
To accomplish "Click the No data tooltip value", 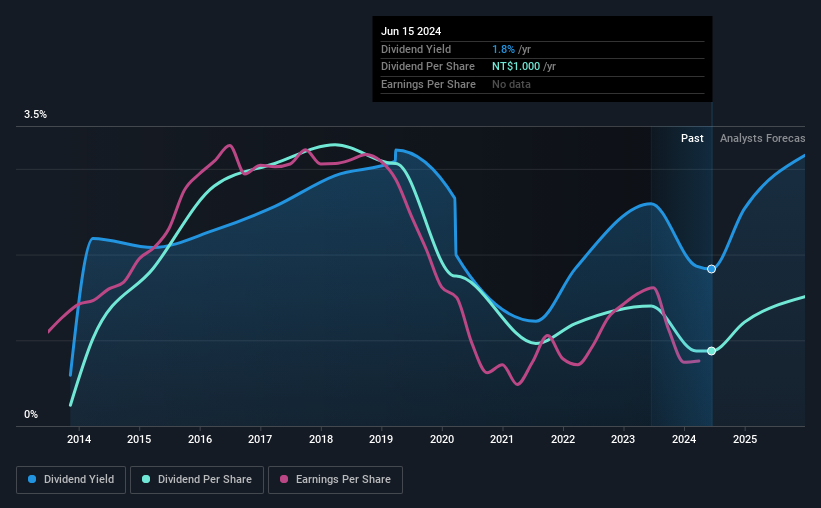I will coord(511,84).
